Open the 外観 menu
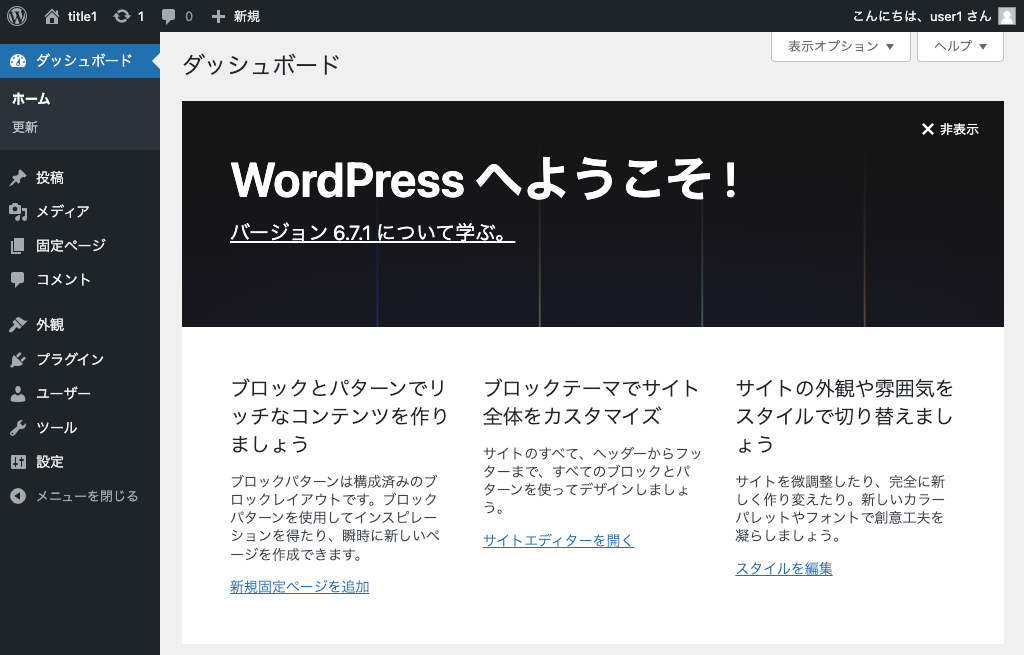The width and height of the screenshot is (1024, 655). [80, 325]
